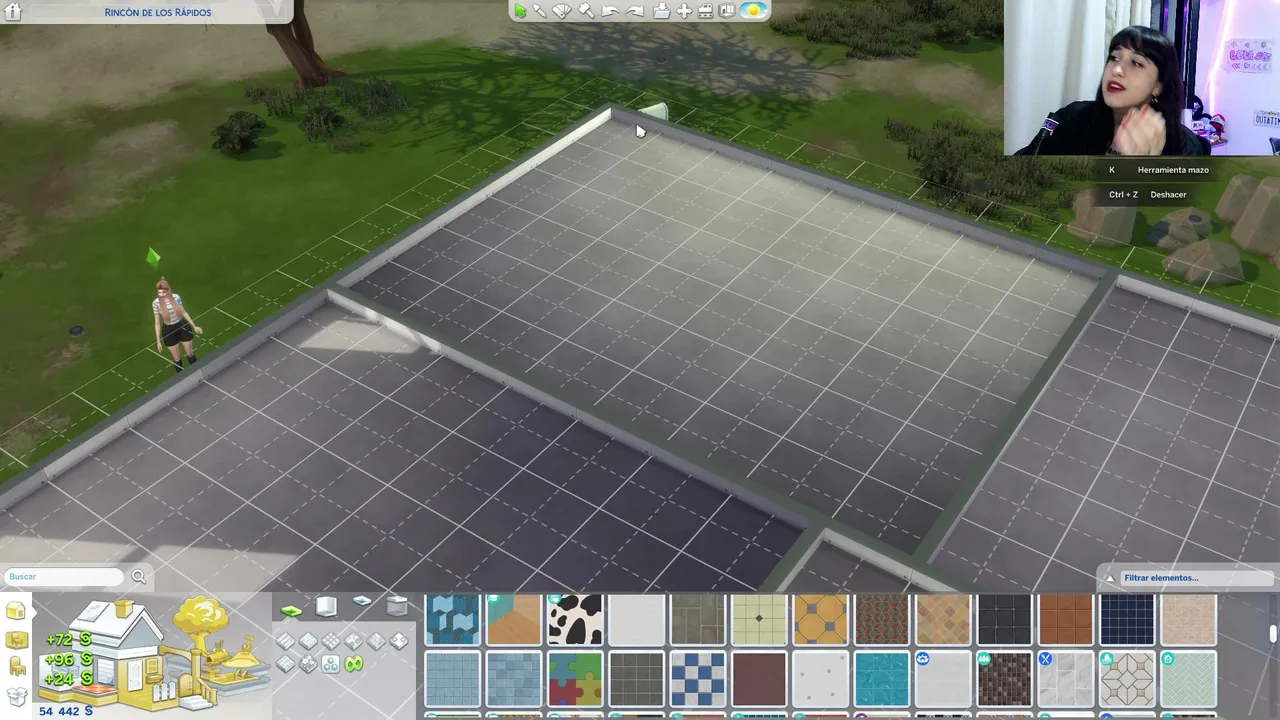The height and width of the screenshot is (720, 1280).
Task: Pick the pale yellow diamond tile thumbnail
Action: pos(759,619)
